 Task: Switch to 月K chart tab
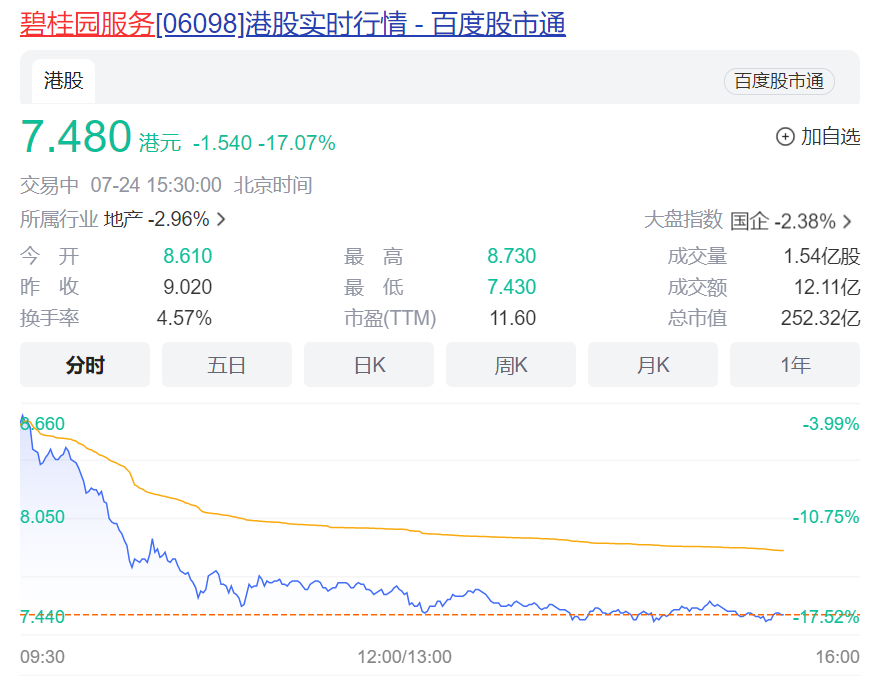653,365
